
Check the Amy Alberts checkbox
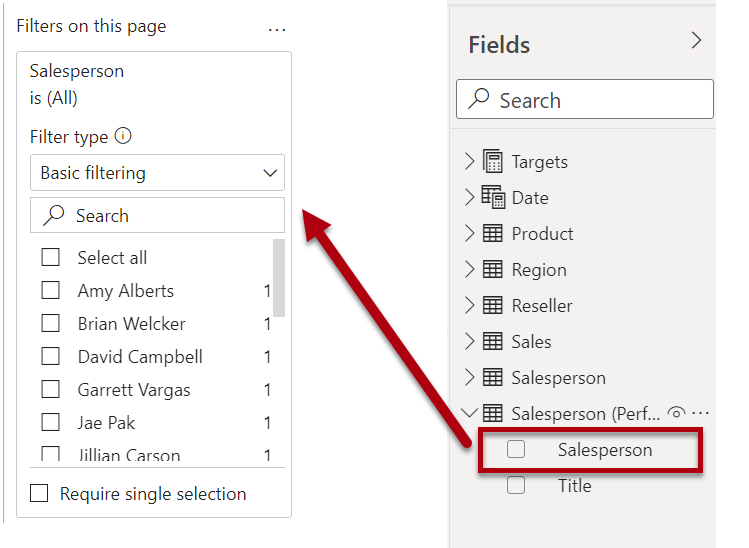[x=51, y=290]
